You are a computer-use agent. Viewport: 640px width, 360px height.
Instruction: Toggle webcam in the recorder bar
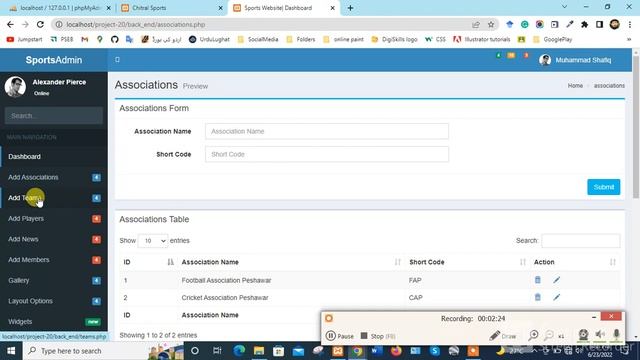[x=583, y=335]
